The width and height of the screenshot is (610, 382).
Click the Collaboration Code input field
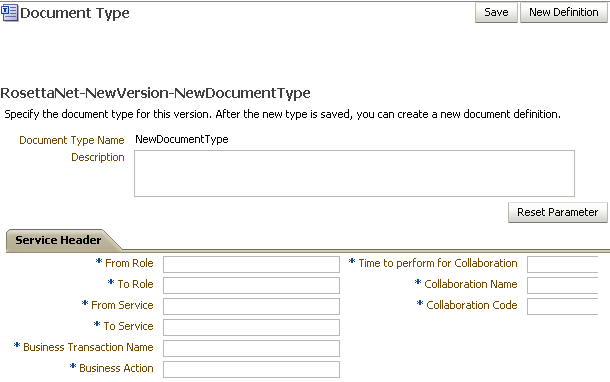point(563,307)
